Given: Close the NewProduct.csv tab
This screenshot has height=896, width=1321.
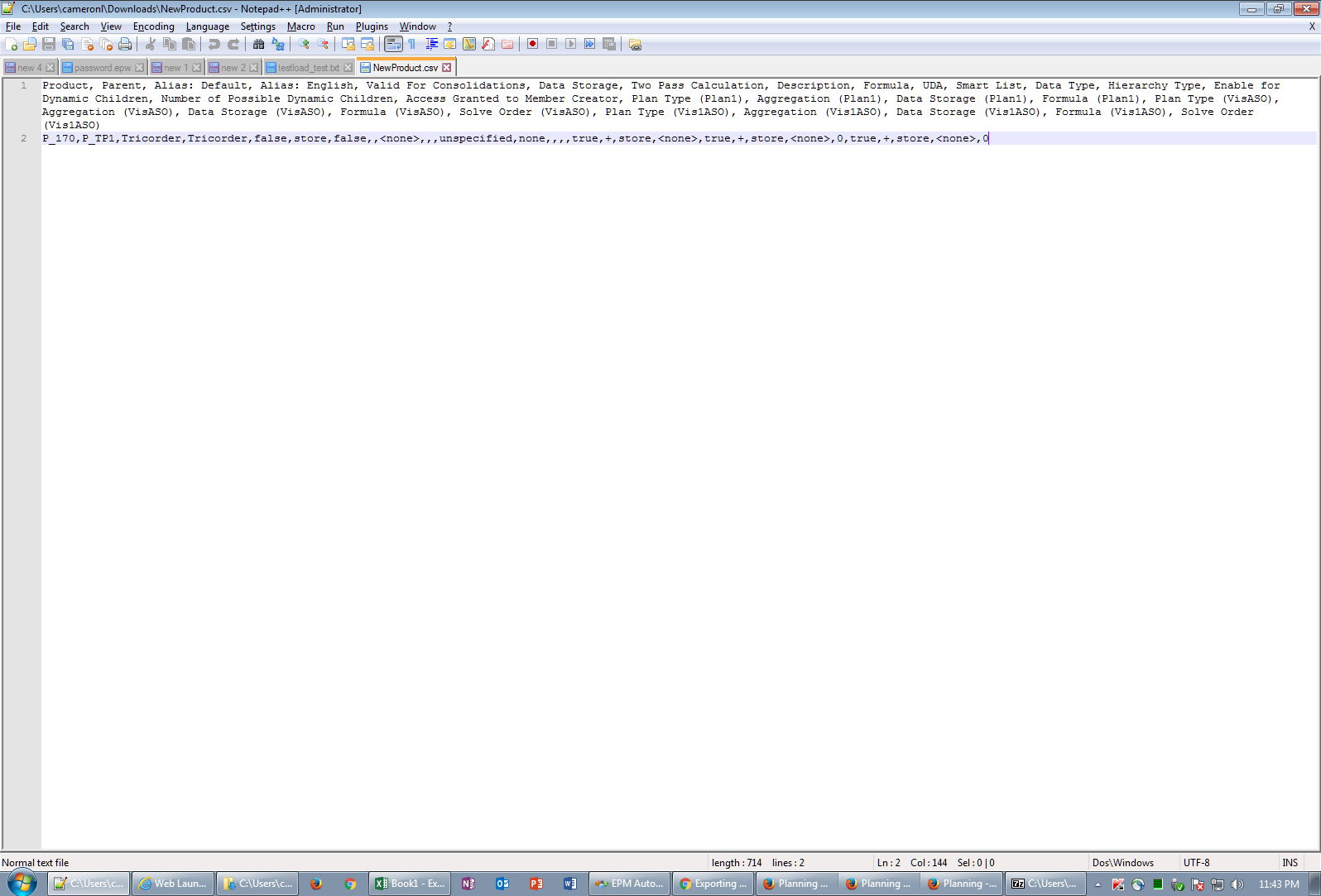Looking at the screenshot, I should tap(447, 68).
